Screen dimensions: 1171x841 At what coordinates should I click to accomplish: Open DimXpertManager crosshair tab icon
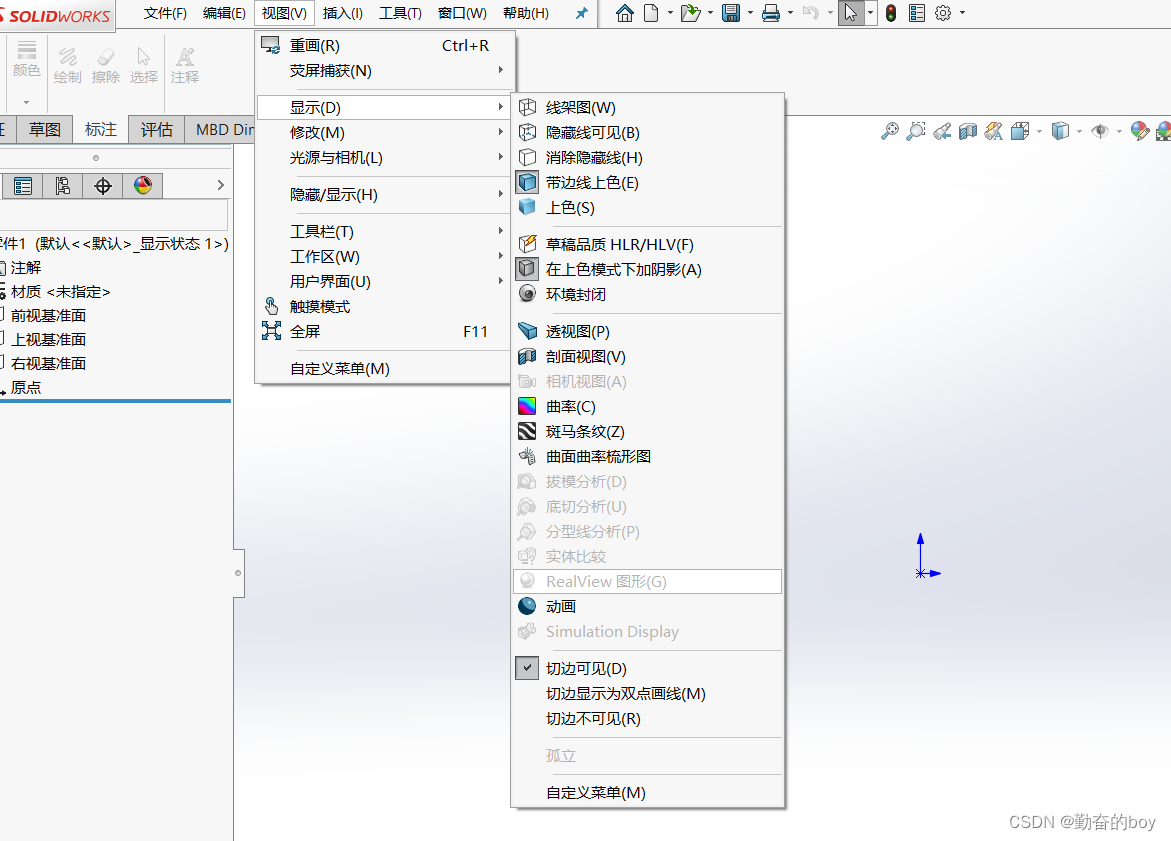103,186
